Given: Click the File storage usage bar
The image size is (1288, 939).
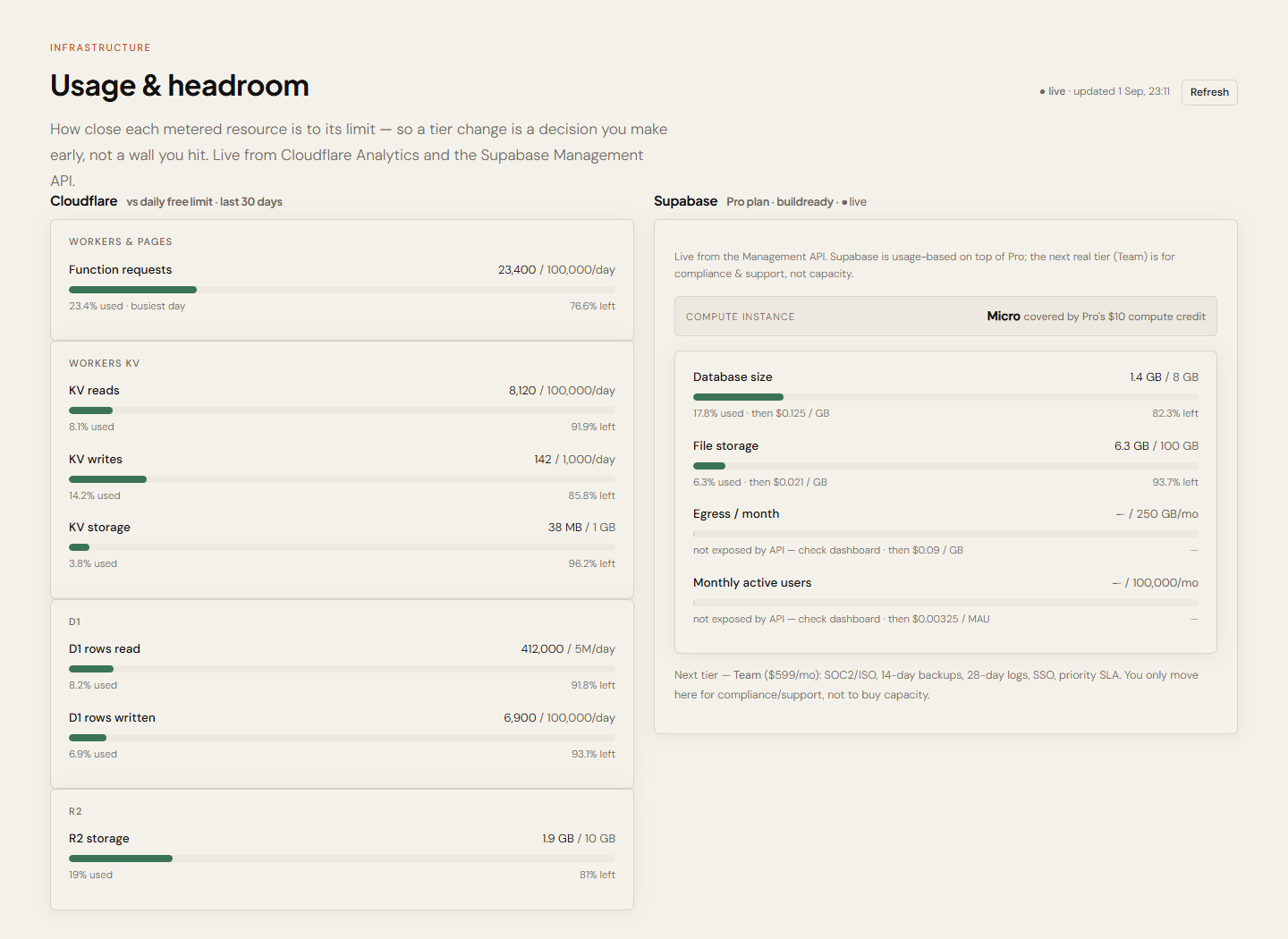Looking at the screenshot, I should (x=945, y=466).
